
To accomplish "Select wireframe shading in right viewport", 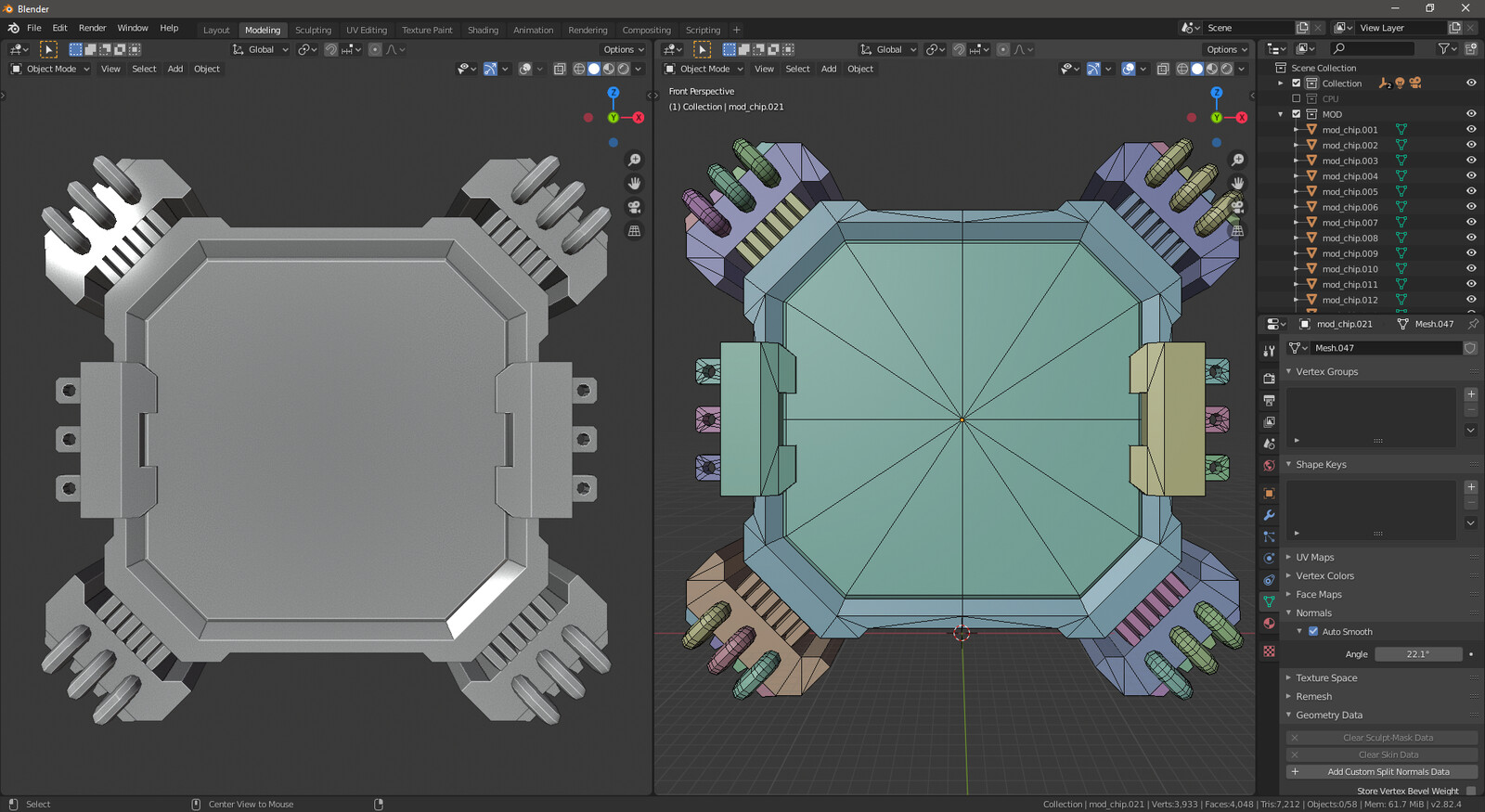I will tap(1182, 69).
